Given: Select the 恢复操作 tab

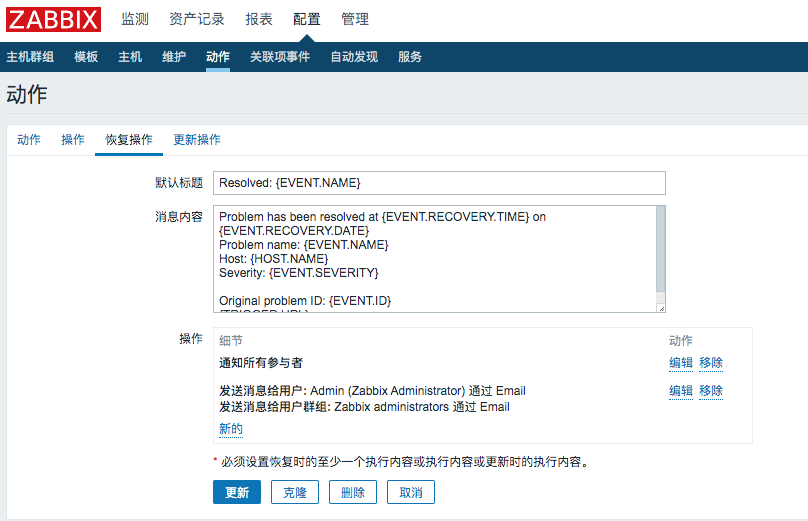Looking at the screenshot, I should [129, 140].
